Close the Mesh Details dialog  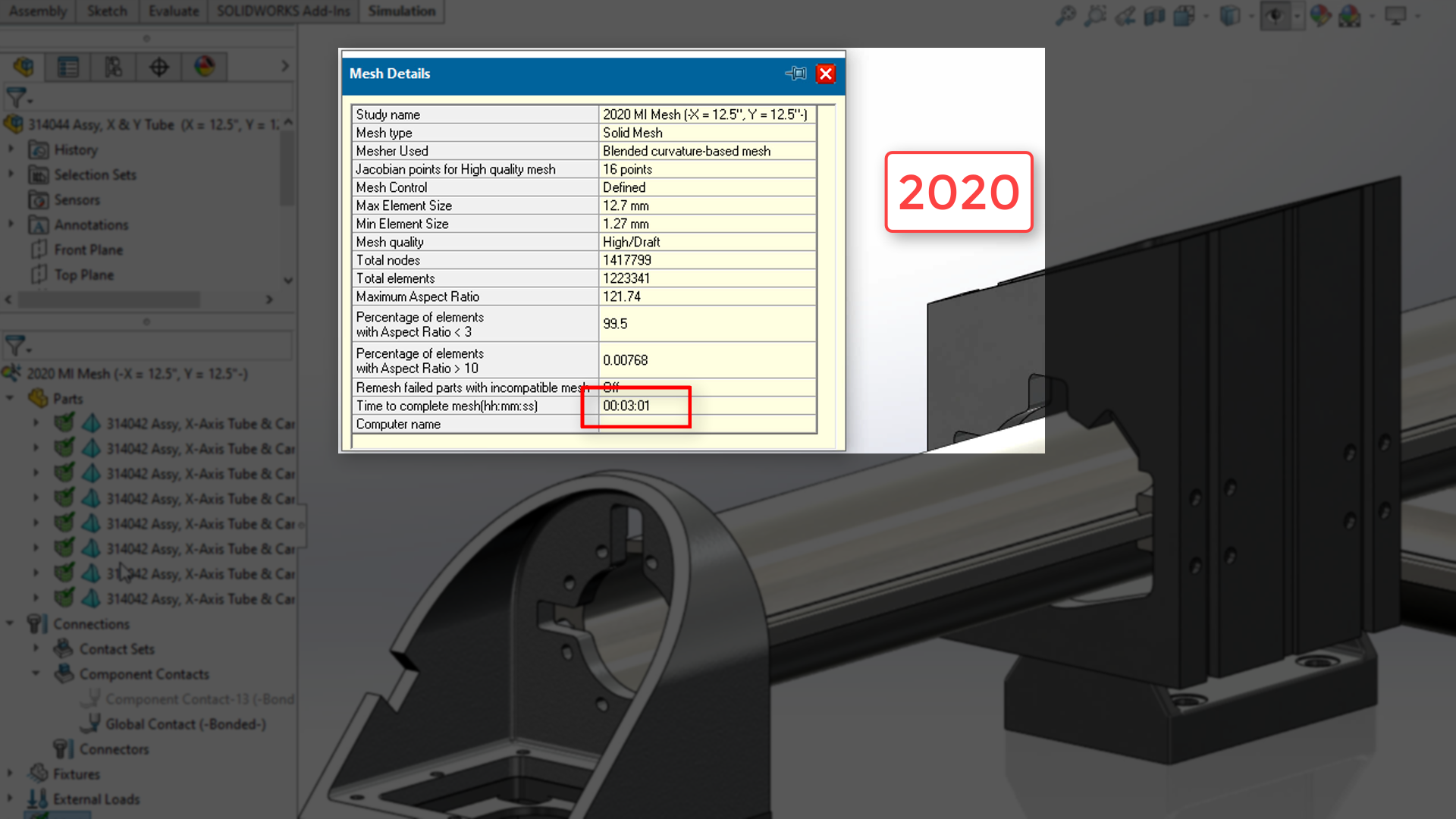(826, 74)
